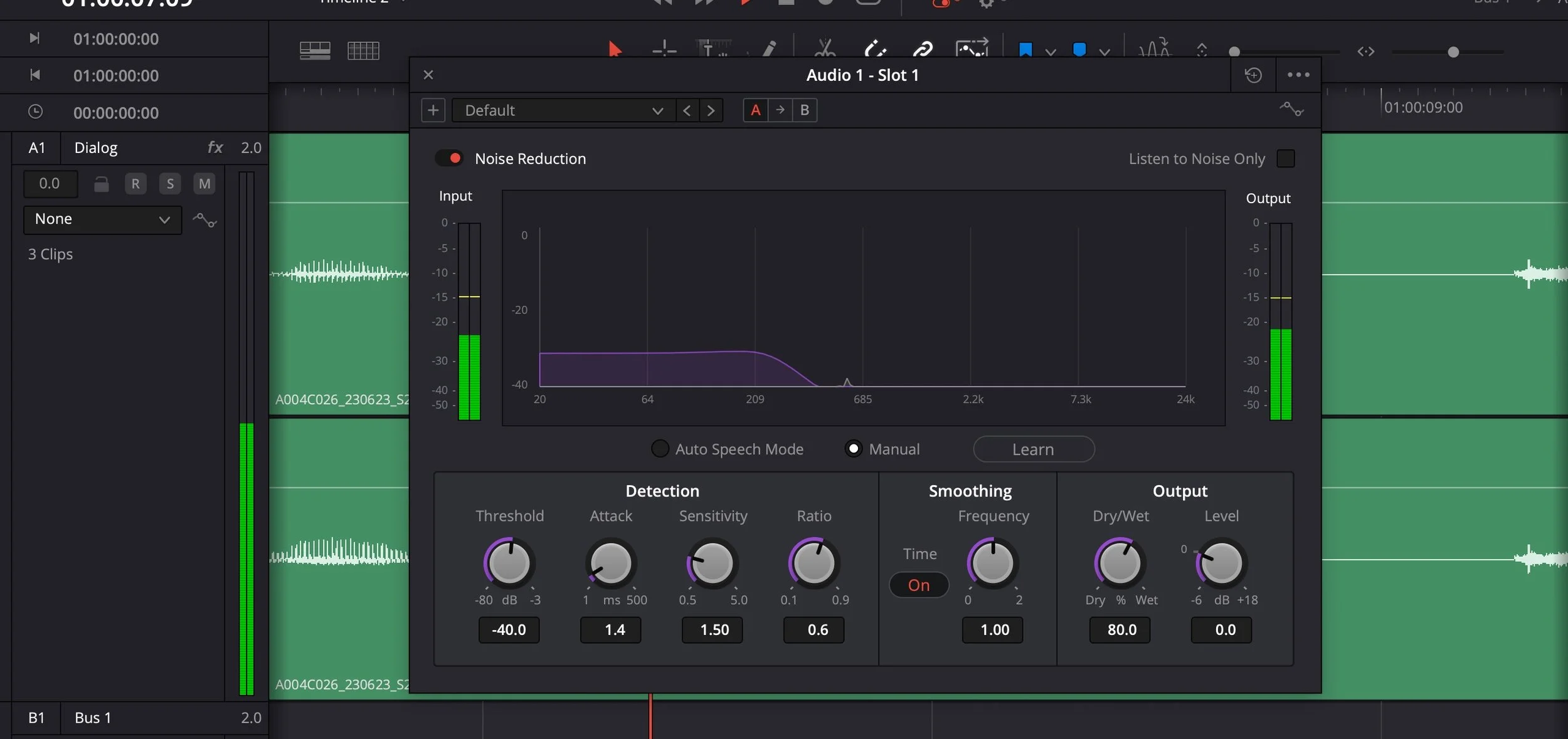The height and width of the screenshot is (739, 1568).
Task: Enable the Listen to Noise Only checkbox
Action: (x=1285, y=159)
